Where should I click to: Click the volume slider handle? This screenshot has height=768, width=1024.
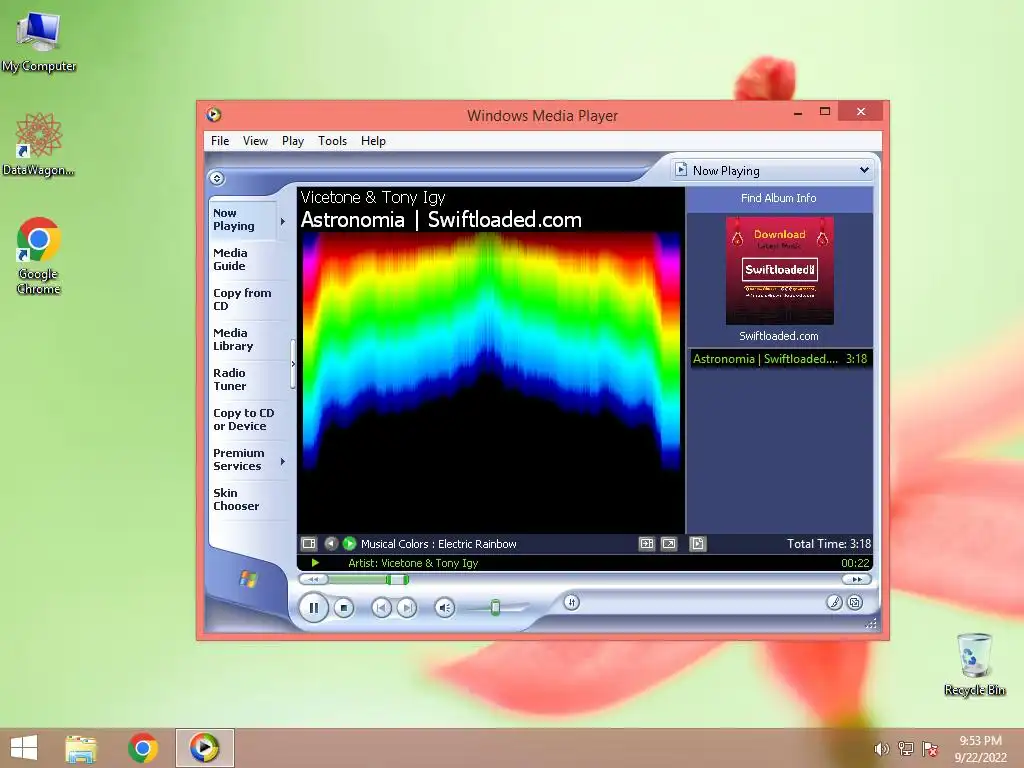click(x=495, y=608)
